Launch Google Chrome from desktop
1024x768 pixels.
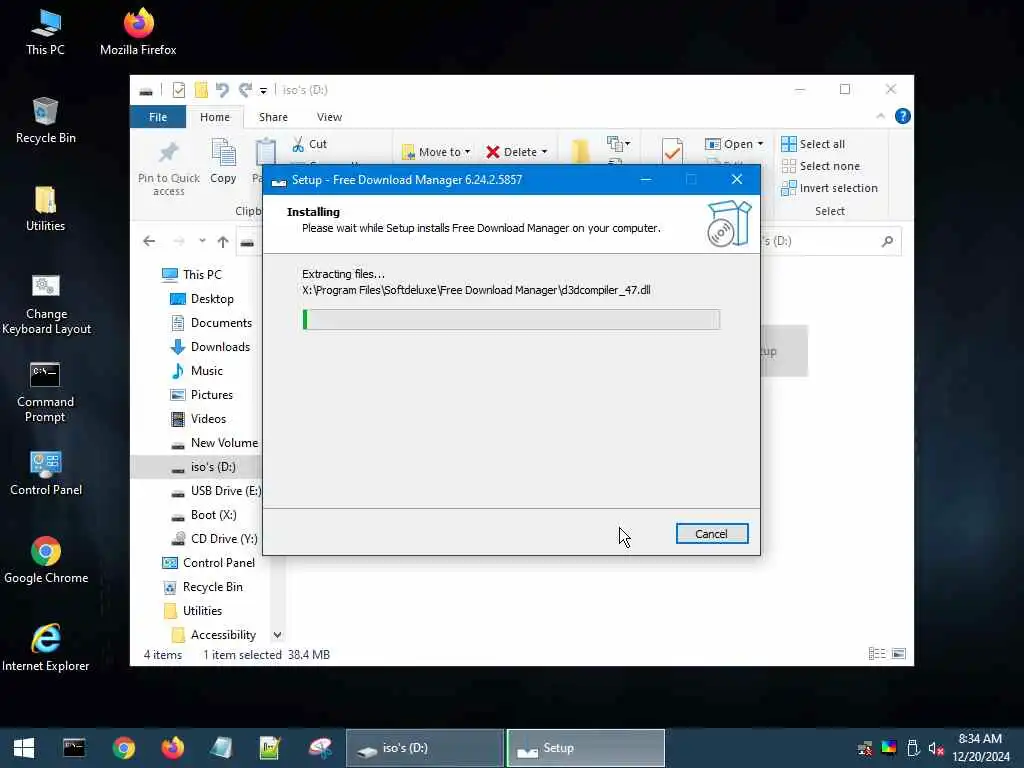coord(46,560)
